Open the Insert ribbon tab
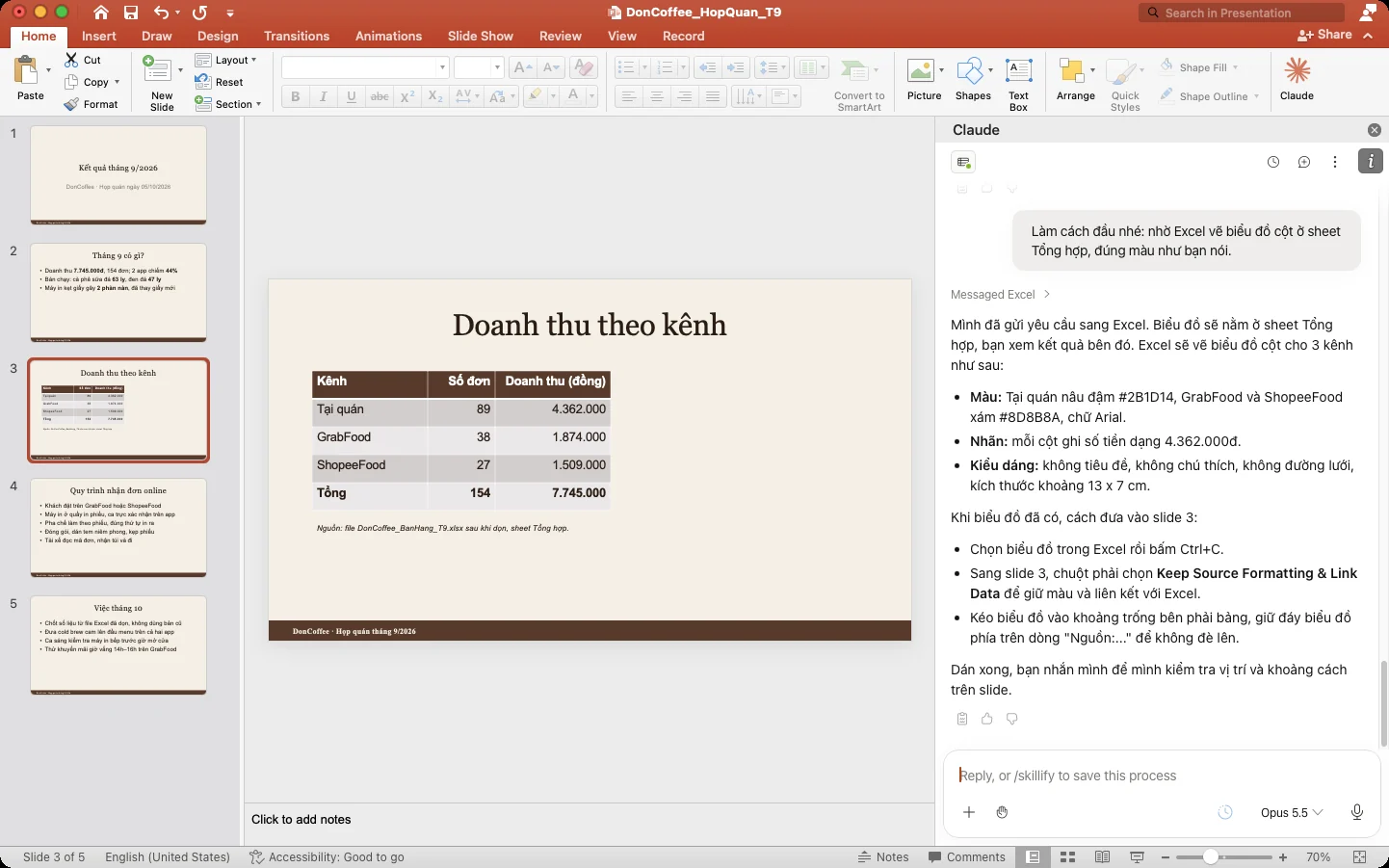Viewport: 1389px width, 868px height. (99, 36)
